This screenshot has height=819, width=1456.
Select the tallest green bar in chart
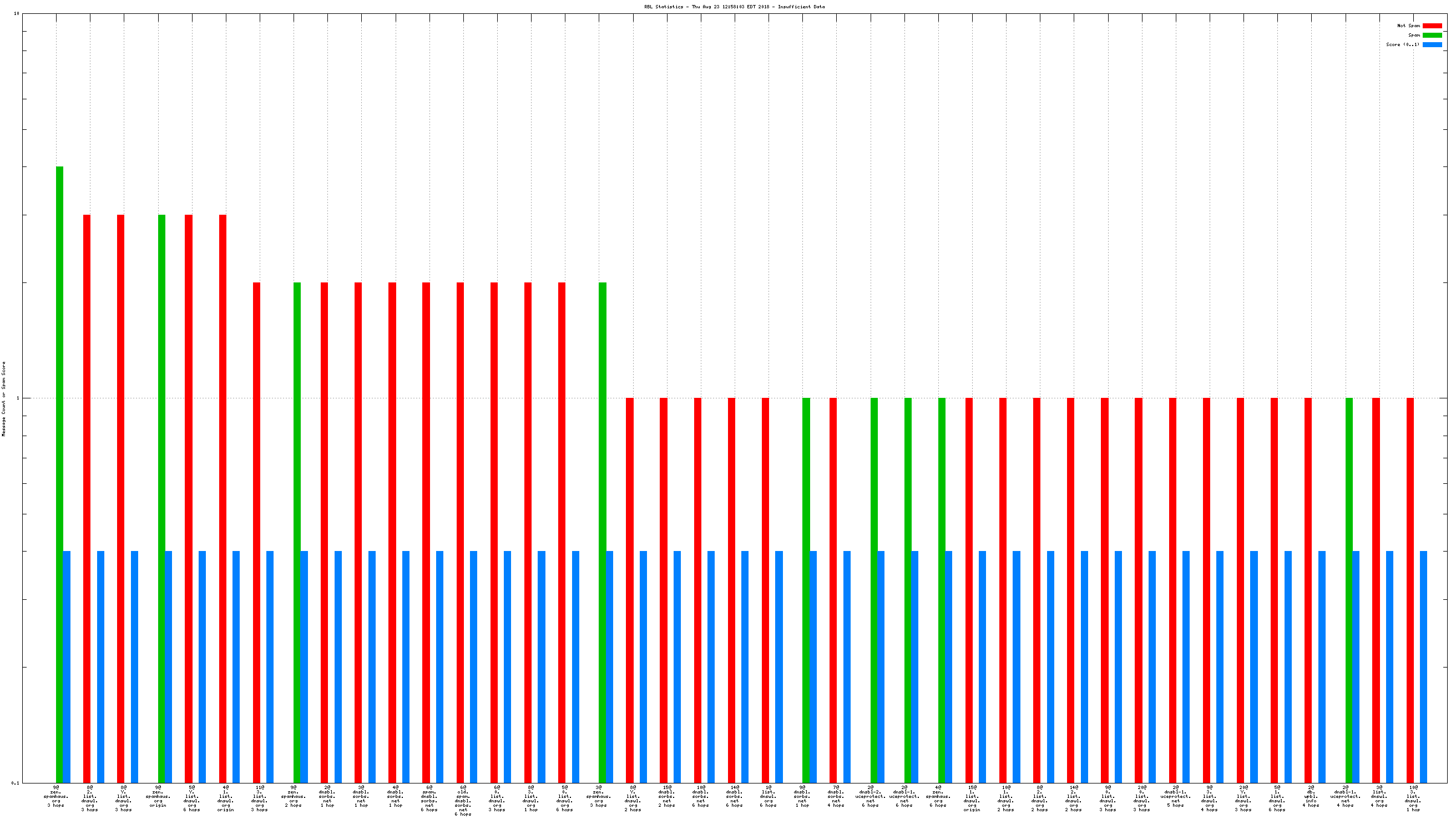(x=59, y=452)
